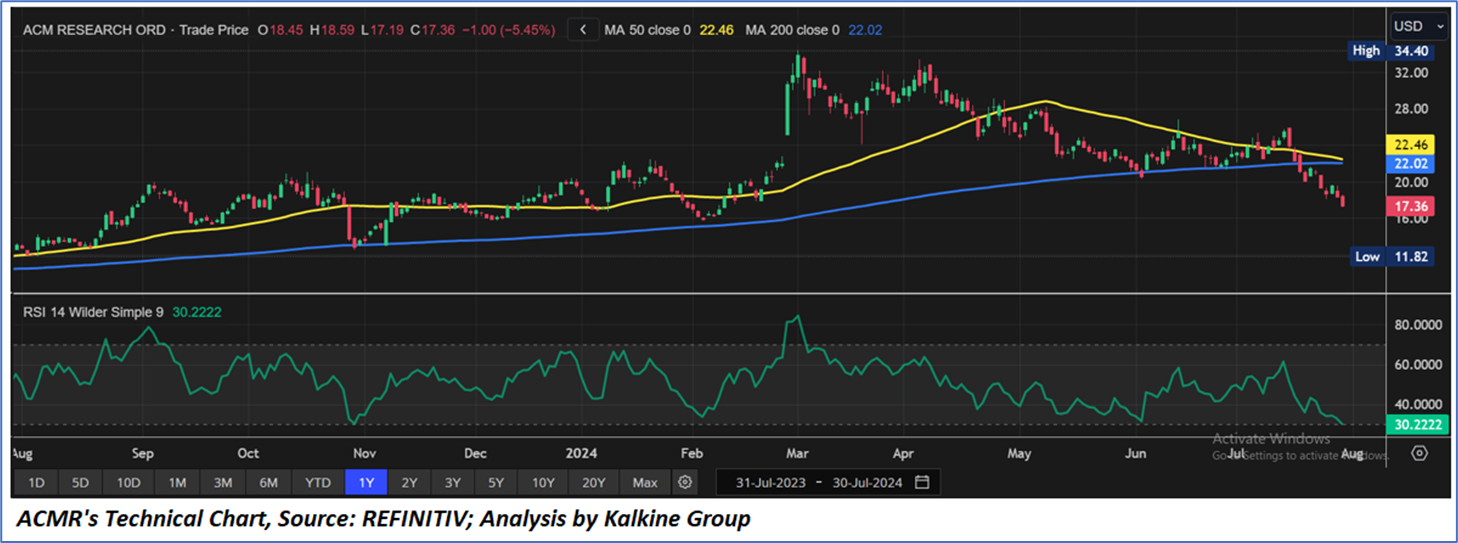Select the YTD range
Screen dimensions: 1458x543
pyautogui.click(x=317, y=483)
